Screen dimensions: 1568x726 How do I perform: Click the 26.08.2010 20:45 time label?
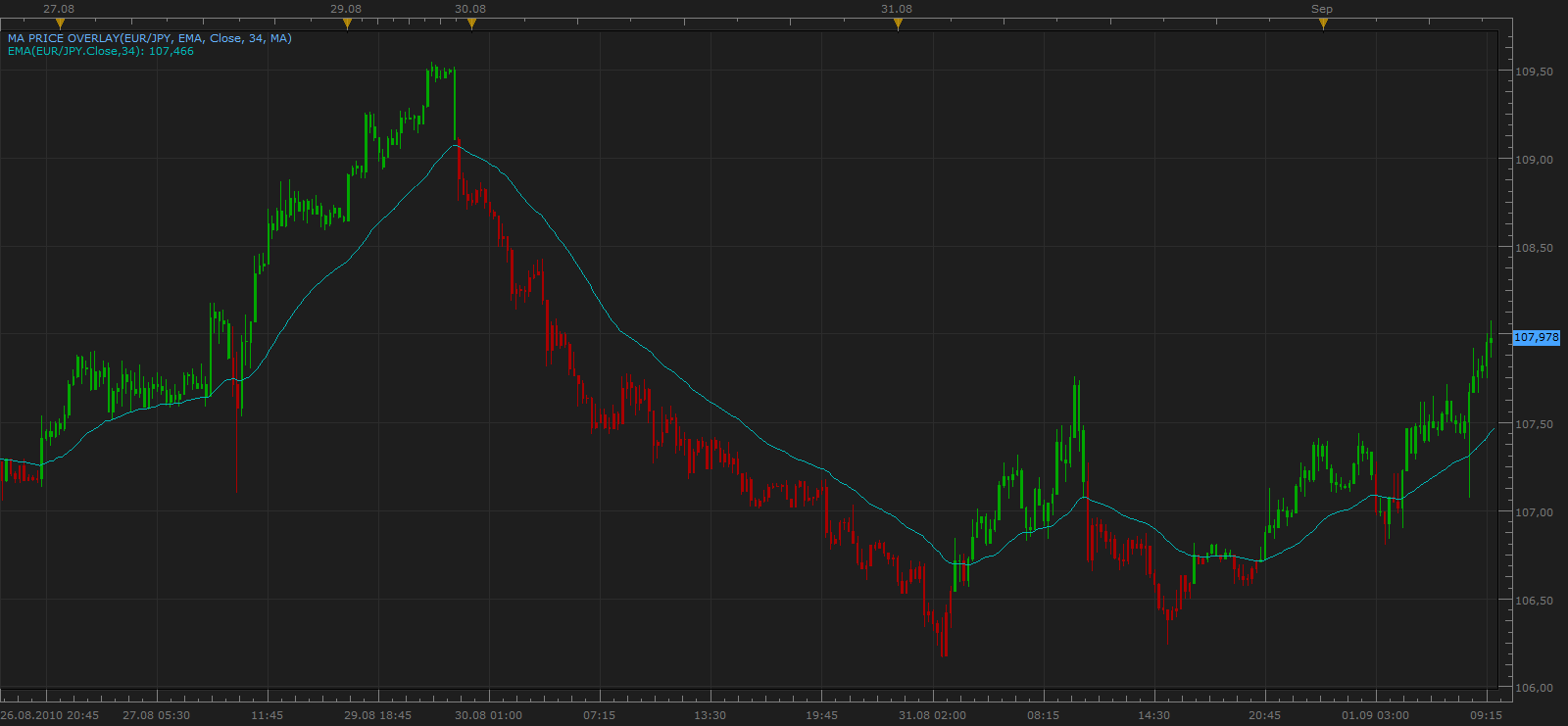point(50,715)
